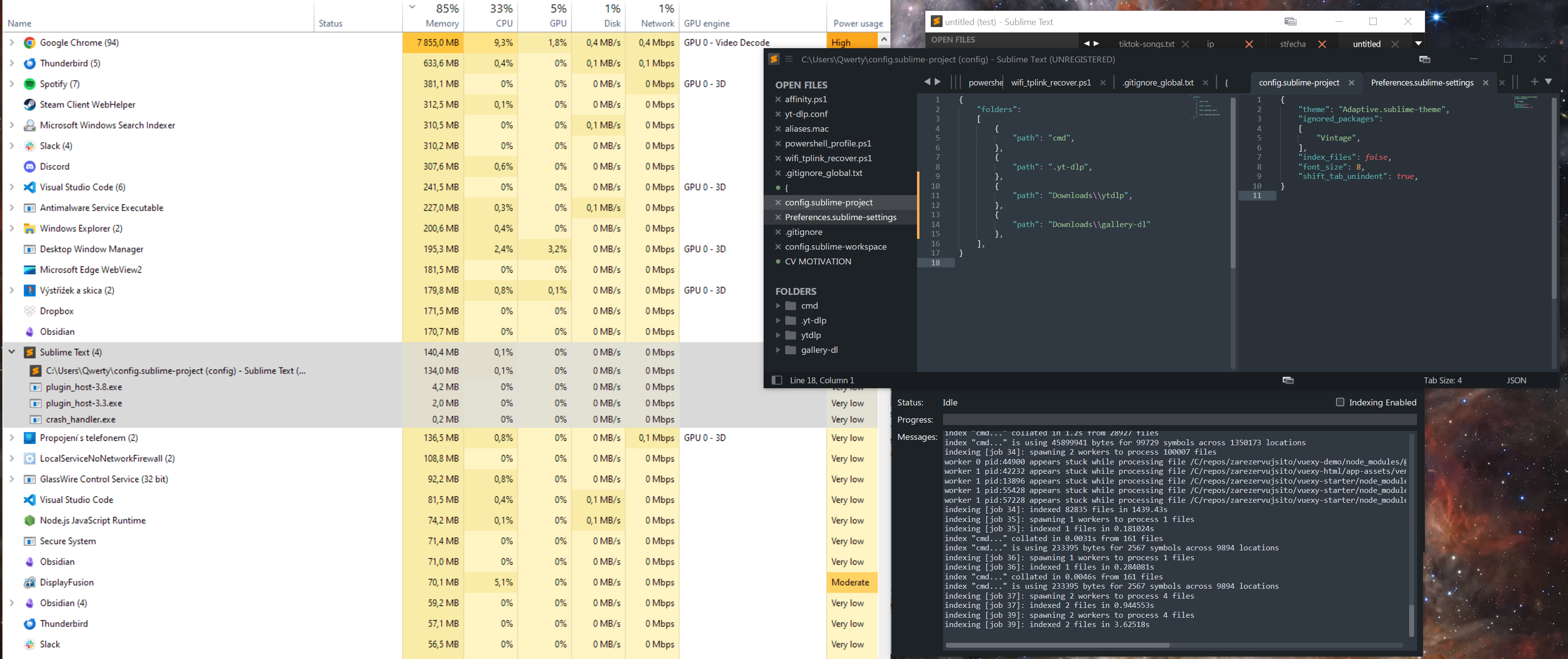Open the tab list dropdown arrow
Image resolution: width=1568 pixels, height=659 pixels.
pyautogui.click(x=1548, y=82)
